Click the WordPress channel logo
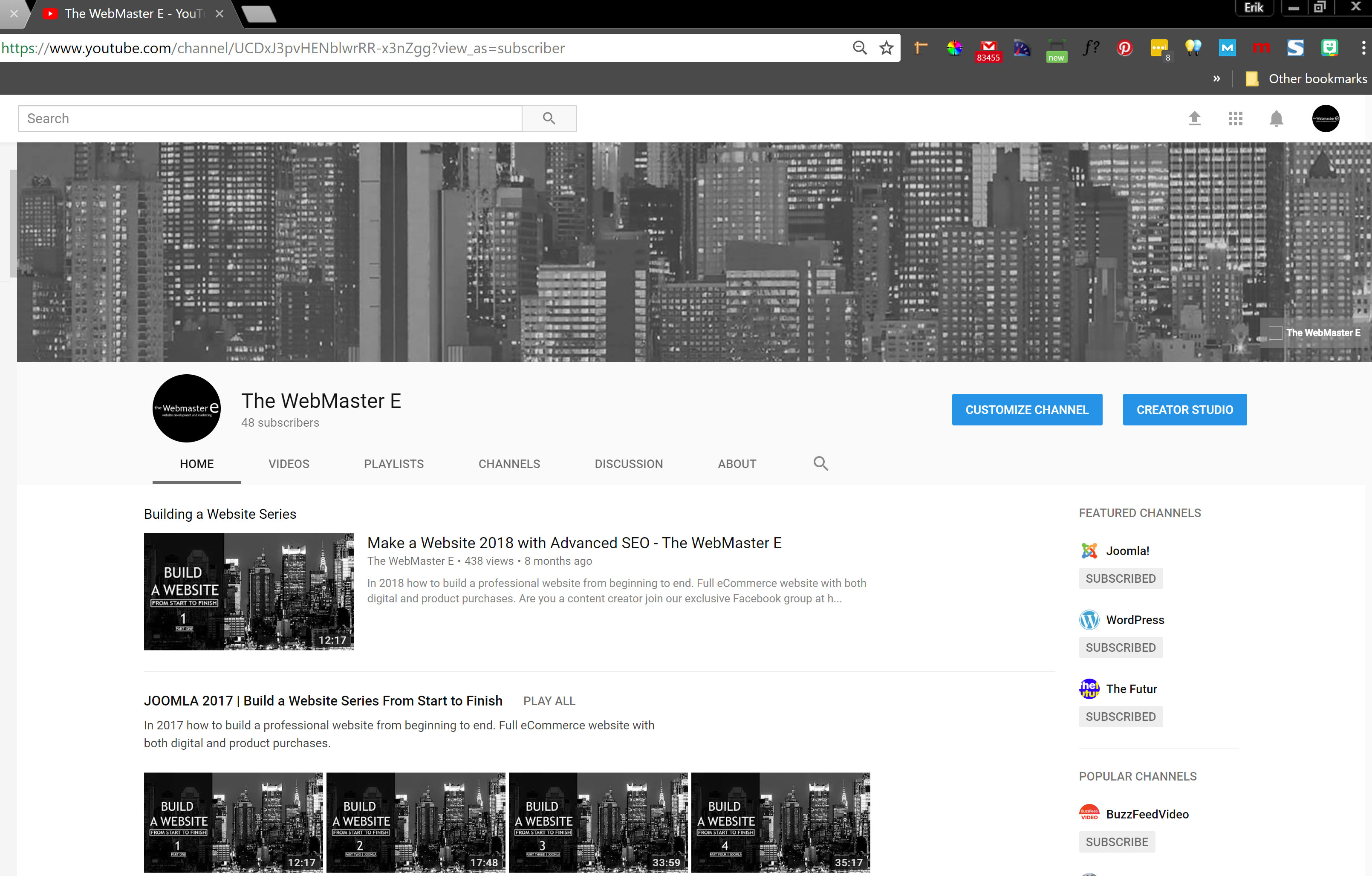Screen dimensions: 1372x876 click(x=1089, y=619)
